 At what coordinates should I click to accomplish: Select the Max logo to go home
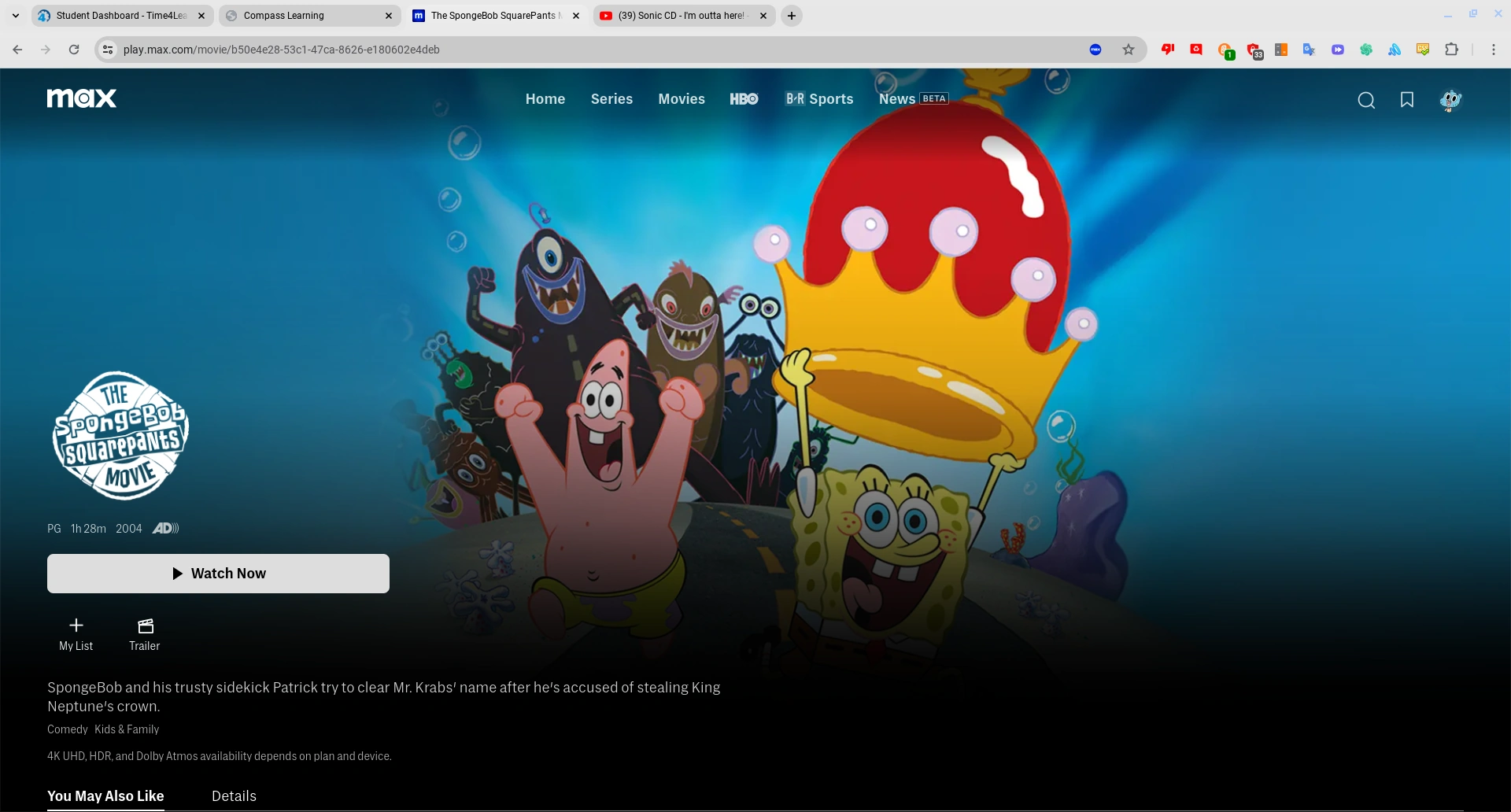[81, 98]
